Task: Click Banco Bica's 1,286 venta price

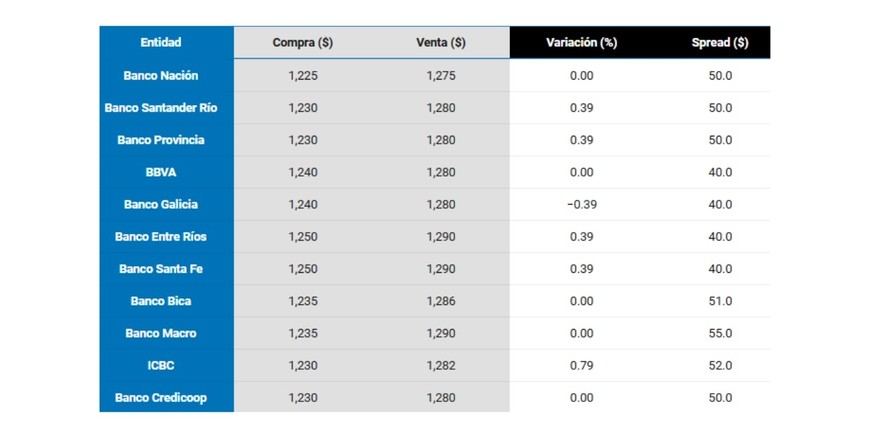Action: (x=441, y=301)
